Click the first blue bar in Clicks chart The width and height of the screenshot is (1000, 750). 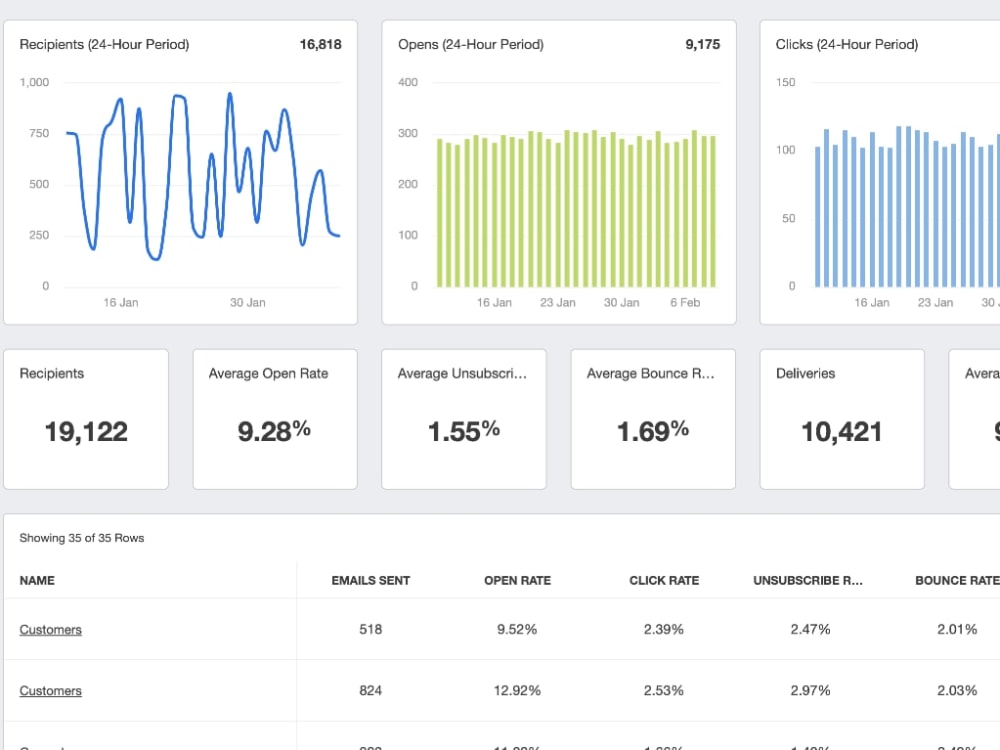click(818, 217)
